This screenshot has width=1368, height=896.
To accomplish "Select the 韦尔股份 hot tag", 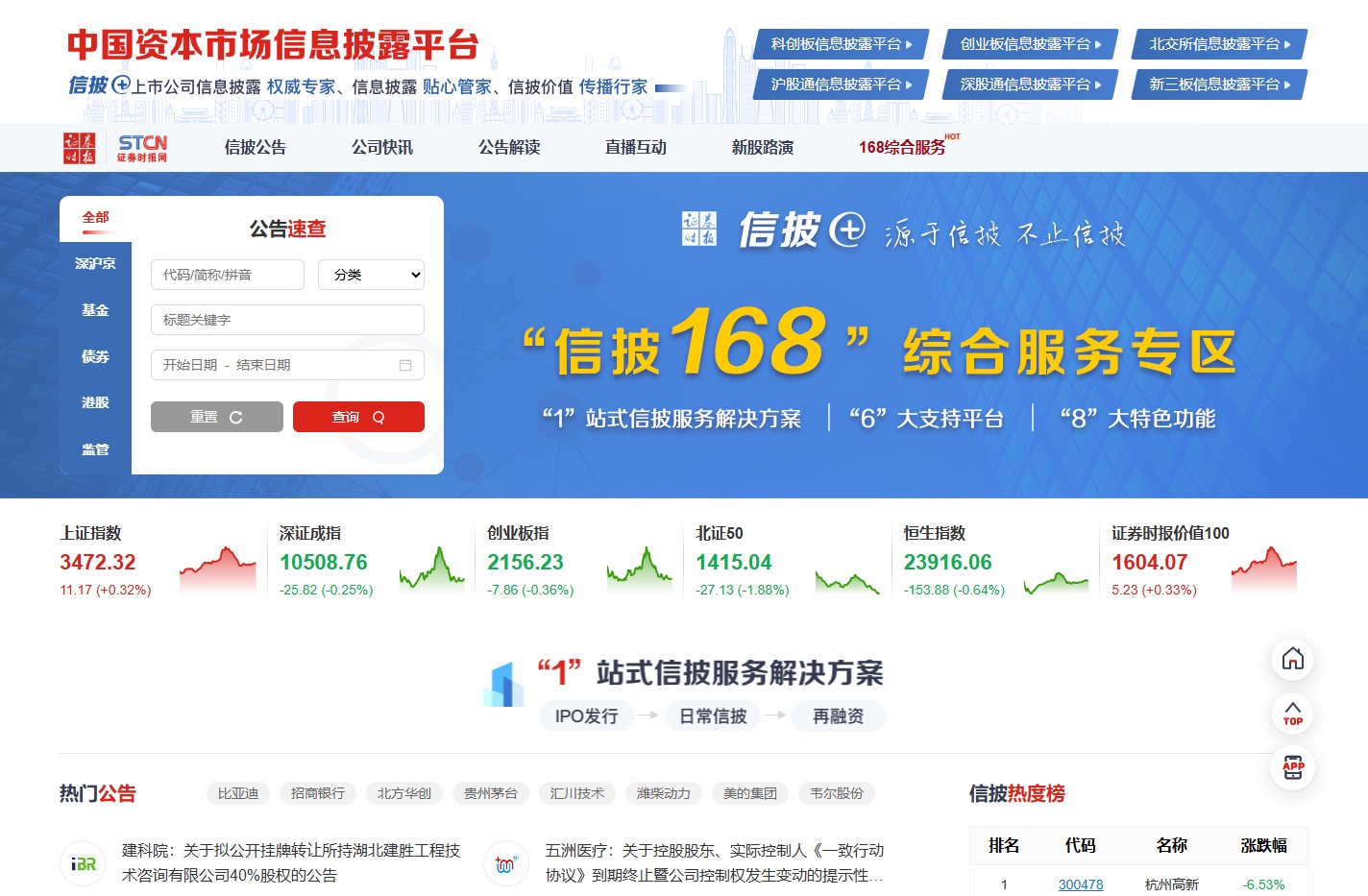I will coord(837,793).
